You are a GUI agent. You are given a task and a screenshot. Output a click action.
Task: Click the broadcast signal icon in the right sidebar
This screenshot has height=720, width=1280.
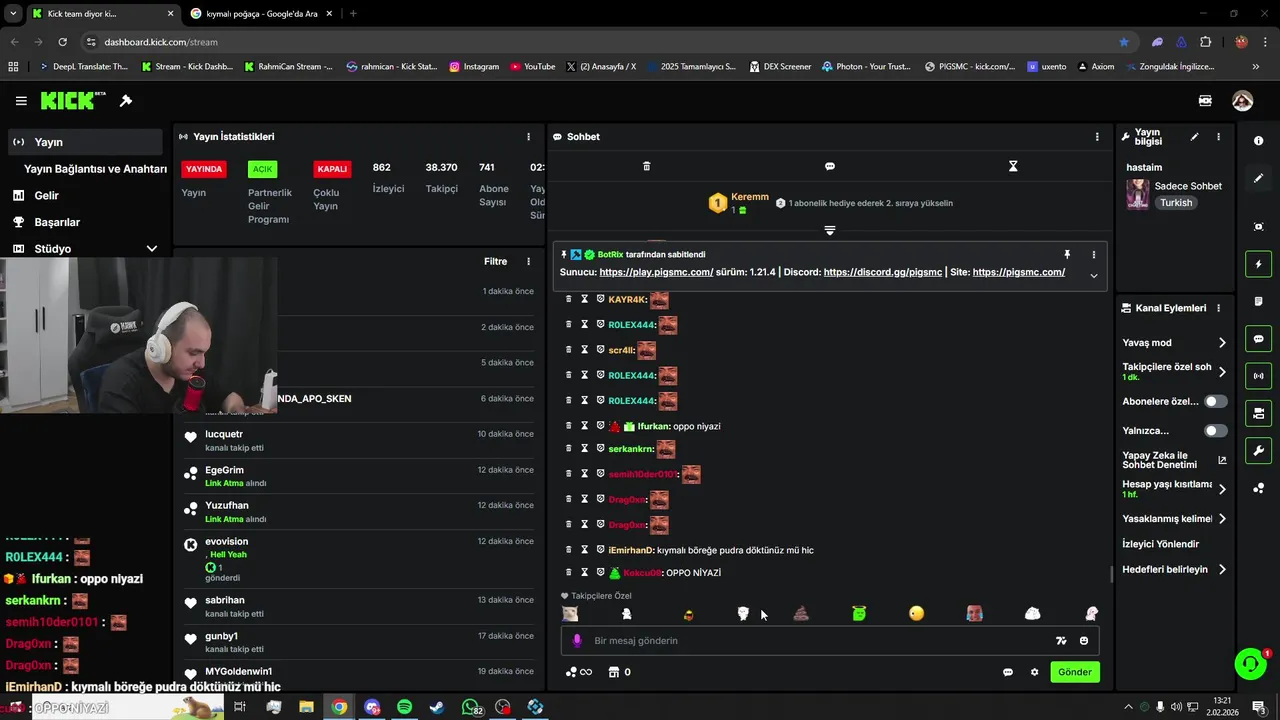(1258, 376)
